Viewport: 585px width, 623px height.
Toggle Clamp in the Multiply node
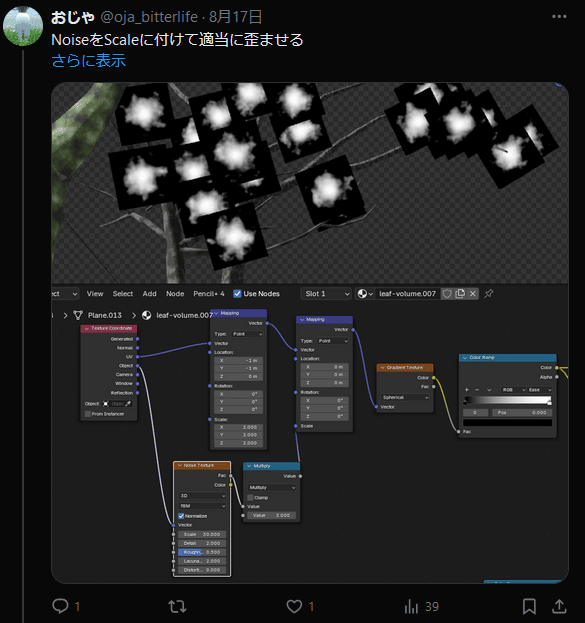coord(250,498)
